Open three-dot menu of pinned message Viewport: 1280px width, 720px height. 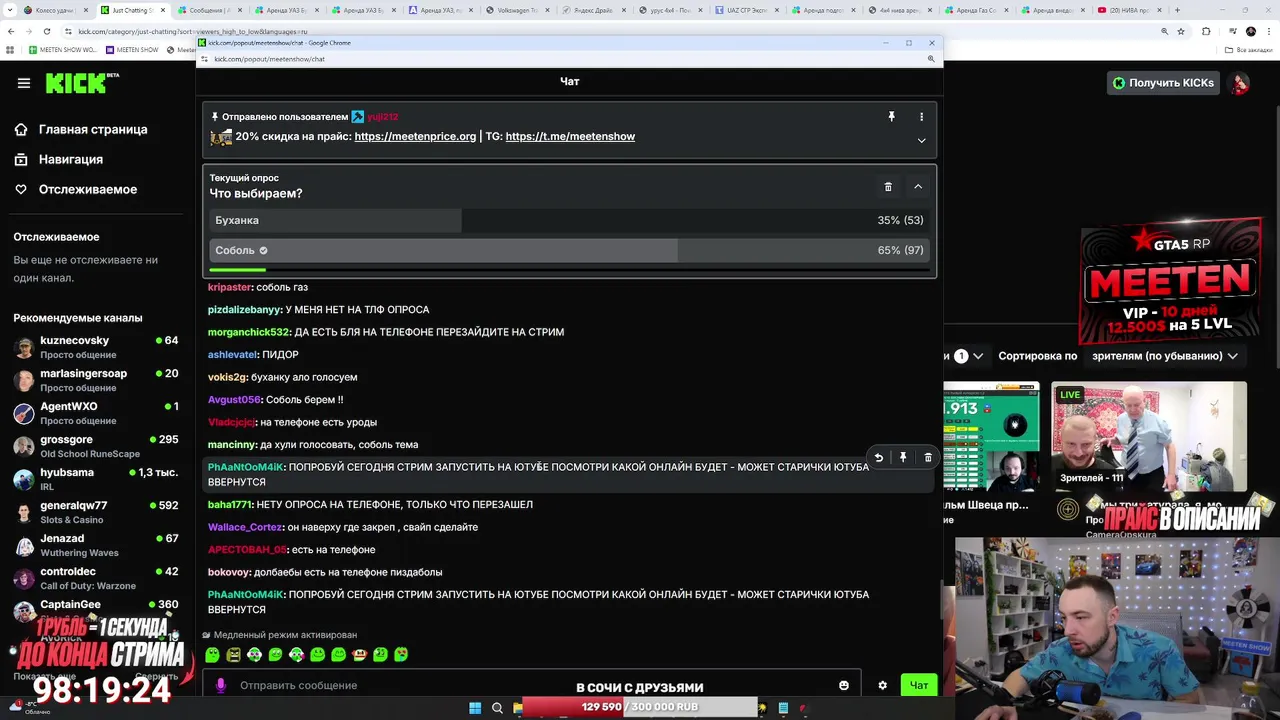tap(922, 117)
